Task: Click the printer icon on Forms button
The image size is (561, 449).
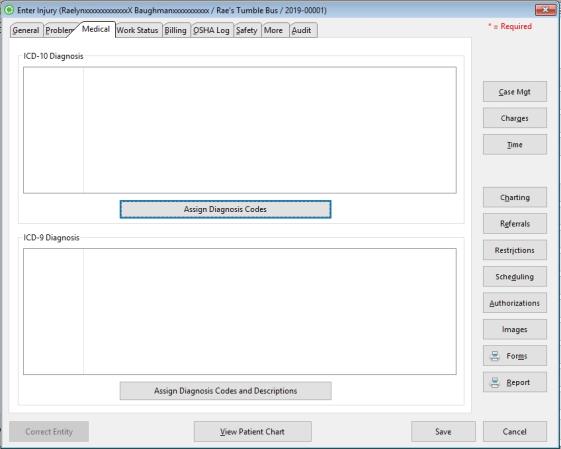Action: click(x=495, y=356)
